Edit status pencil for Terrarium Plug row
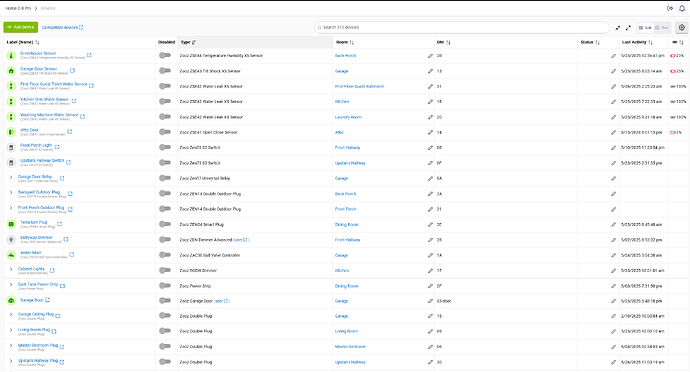This screenshot has width=690, height=372. pyautogui.click(x=613, y=225)
